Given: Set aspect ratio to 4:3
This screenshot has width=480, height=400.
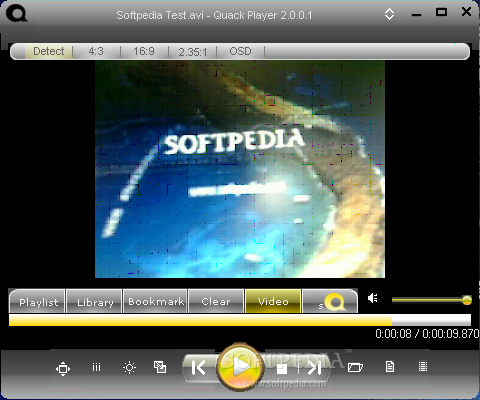Looking at the screenshot, I should point(96,51).
